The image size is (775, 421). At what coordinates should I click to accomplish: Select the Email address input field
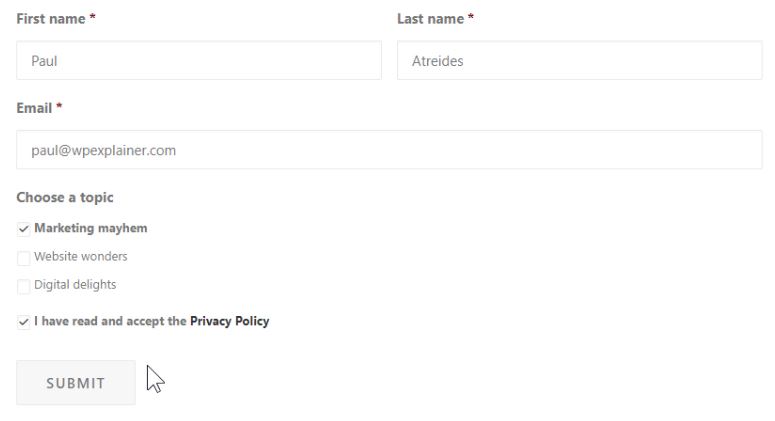click(389, 150)
